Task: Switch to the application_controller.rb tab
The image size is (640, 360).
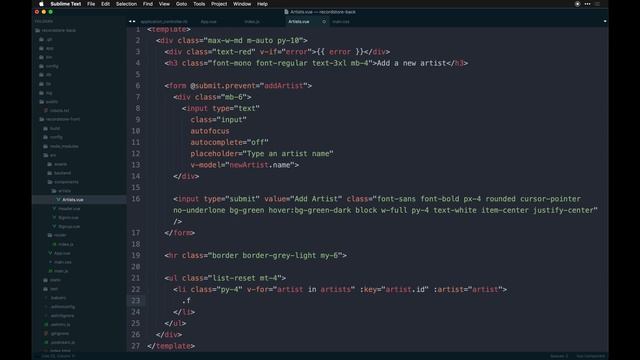Action: [164, 22]
